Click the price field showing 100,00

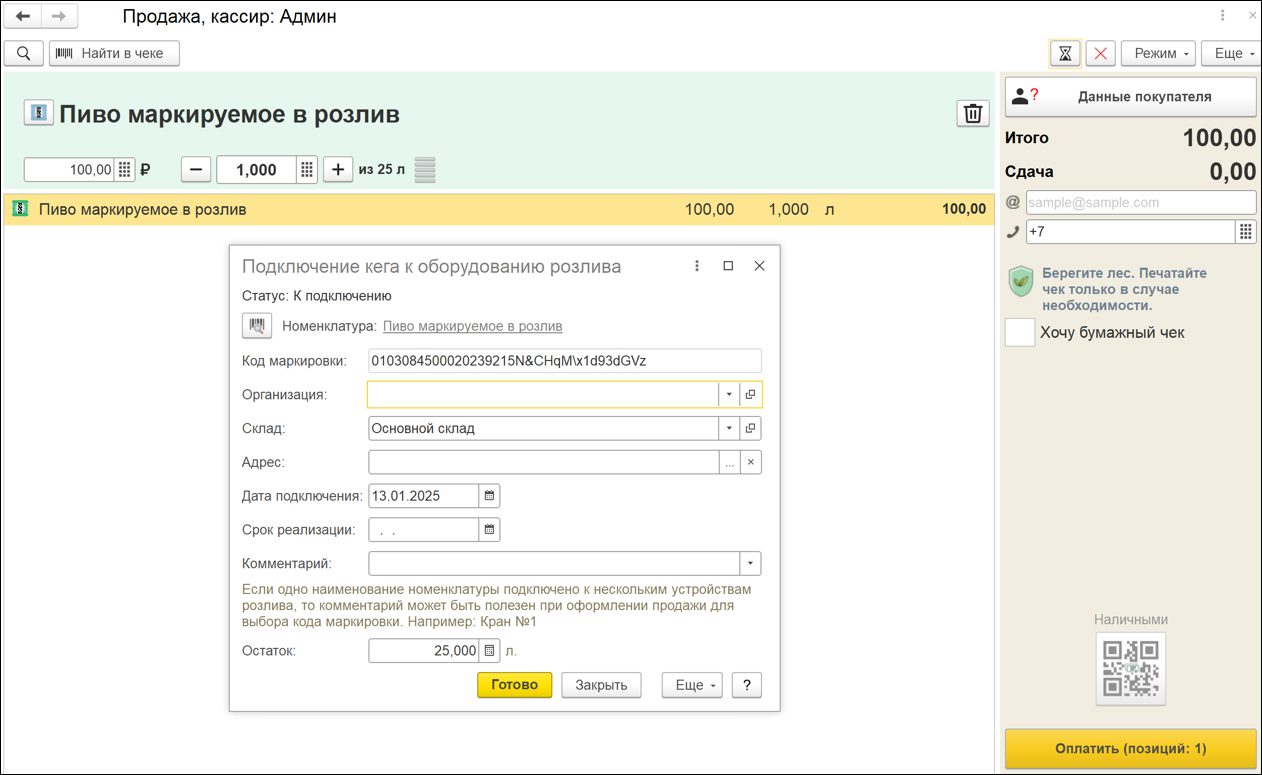[68, 170]
